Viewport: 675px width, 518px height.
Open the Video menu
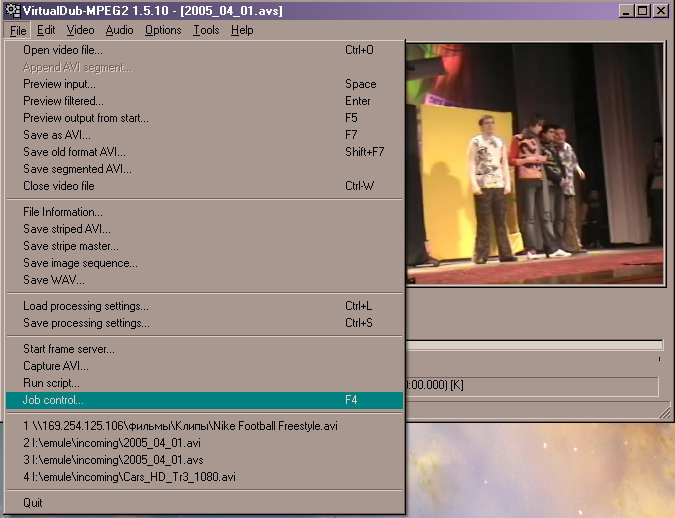80,30
